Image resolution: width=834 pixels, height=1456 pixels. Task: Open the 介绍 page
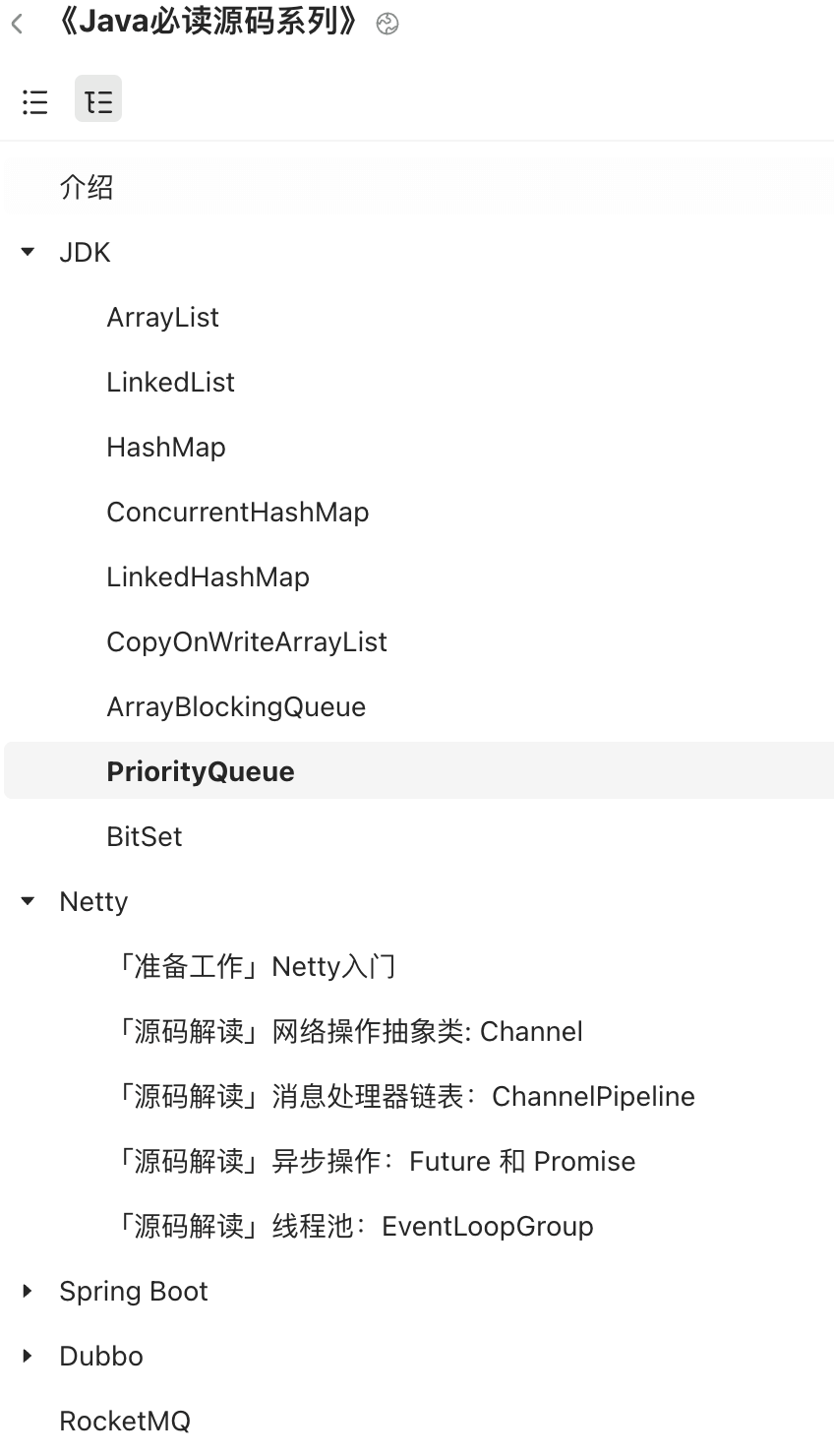pos(87,187)
